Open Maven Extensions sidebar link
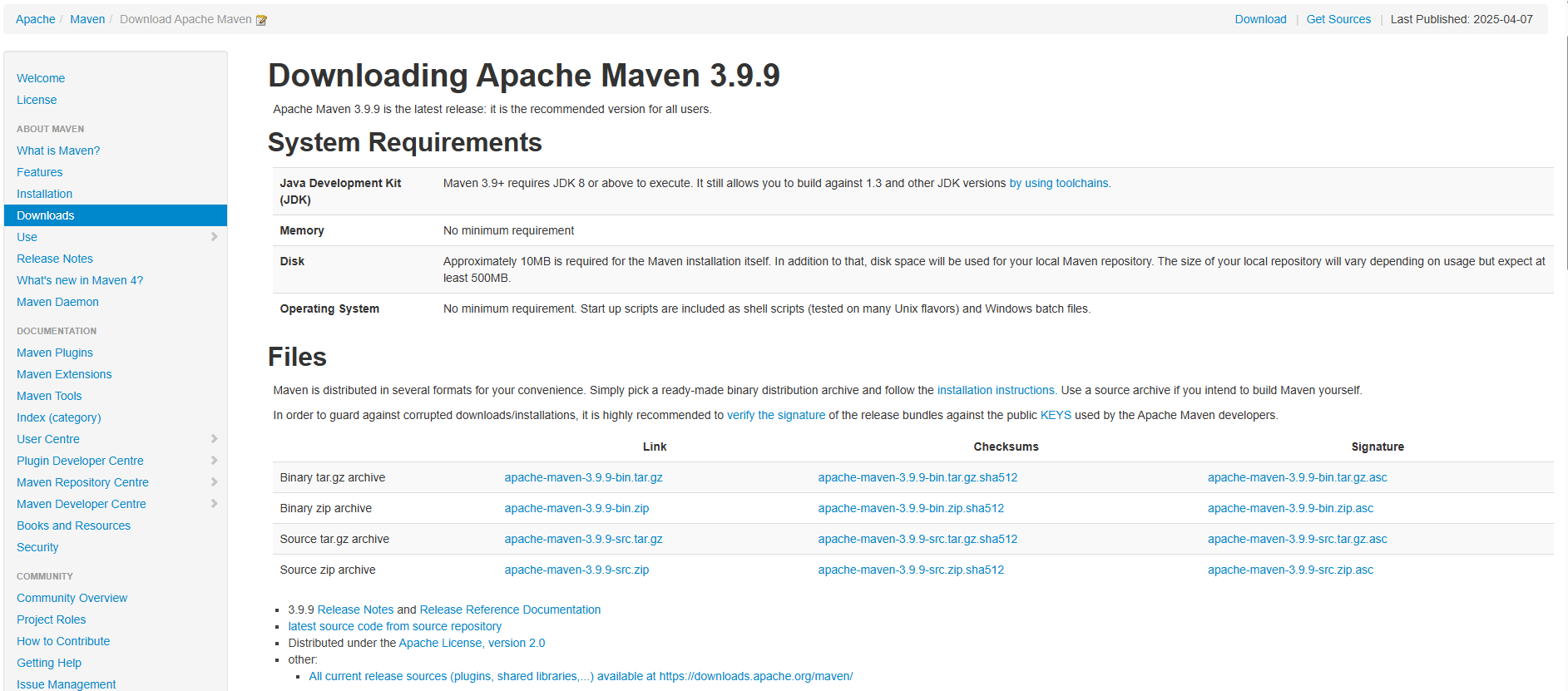 tap(64, 374)
